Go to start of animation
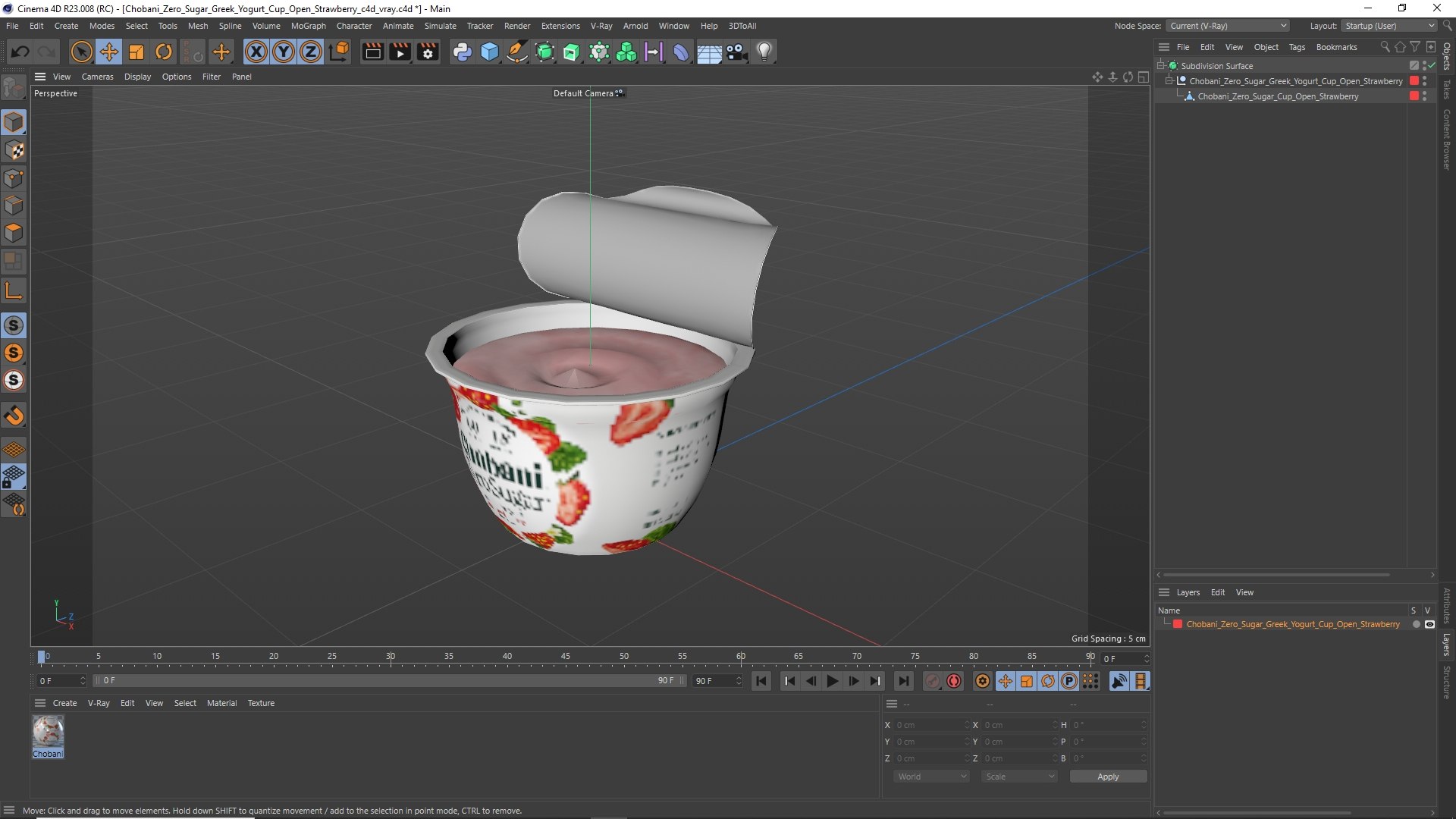 pos(761,681)
